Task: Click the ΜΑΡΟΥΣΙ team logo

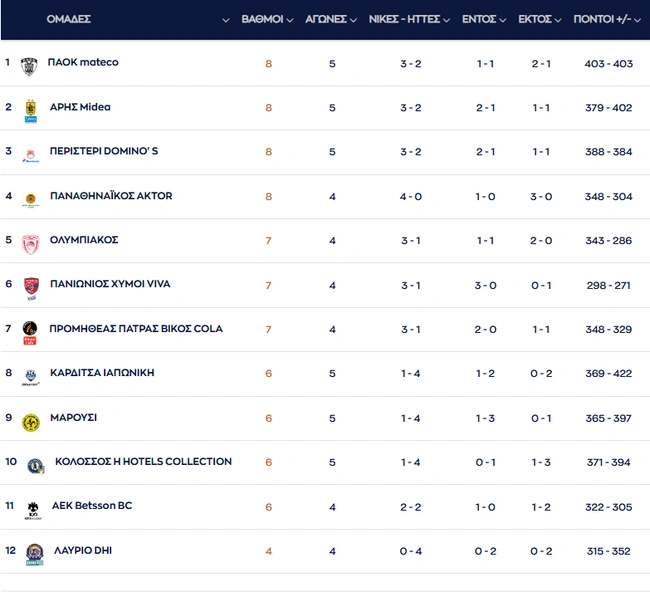Action: point(30,421)
